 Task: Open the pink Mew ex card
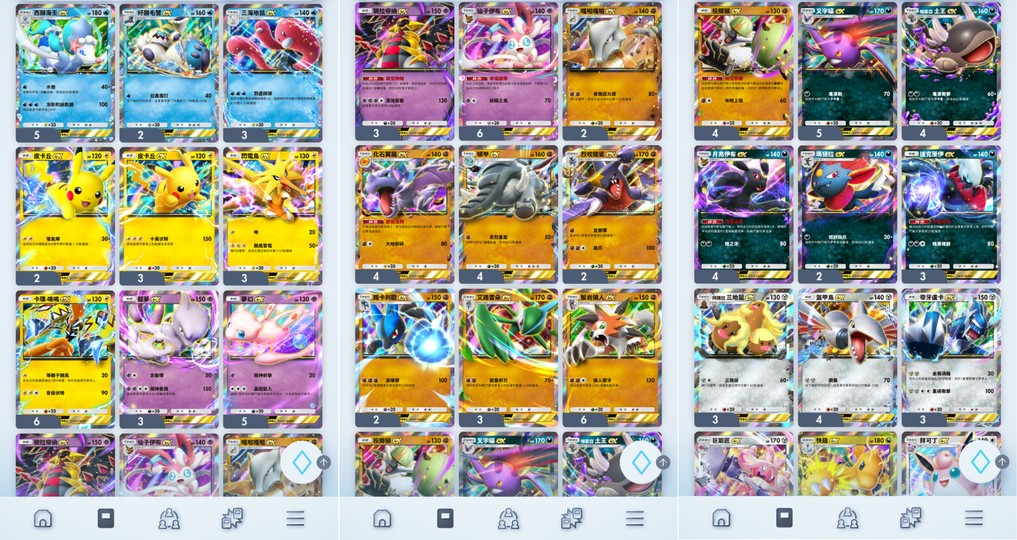(x=272, y=359)
